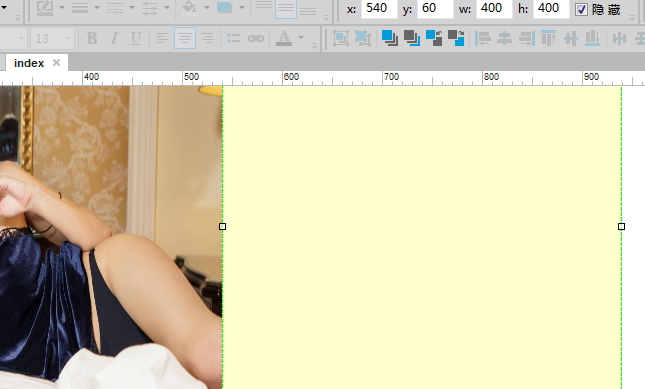Click the Send Backward icon

[x=456, y=38]
